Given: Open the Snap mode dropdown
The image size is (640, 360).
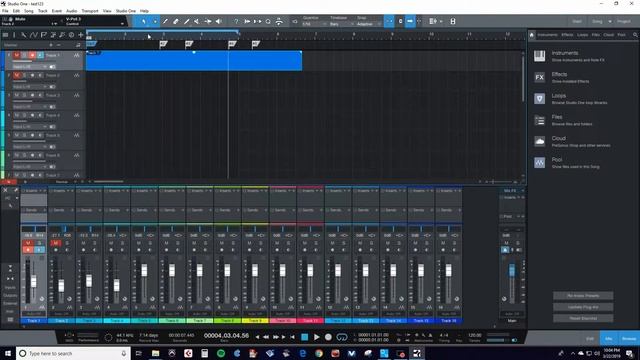Looking at the screenshot, I should click(x=369, y=24).
